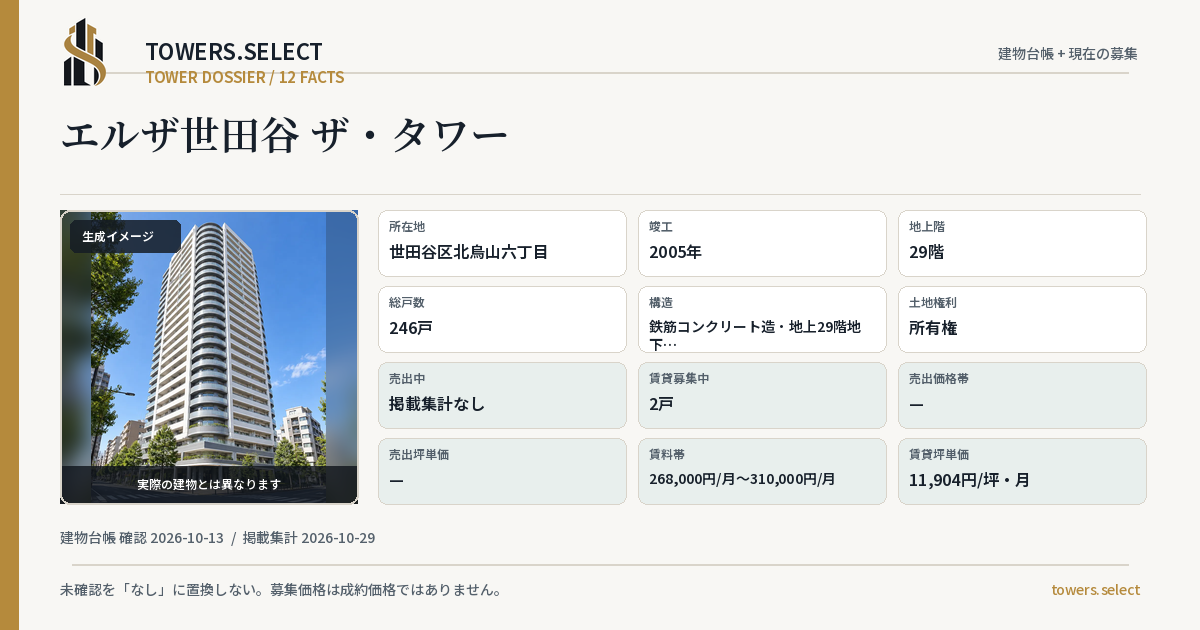Click the 賃貸募集中 card showing 2戸
This screenshot has height=630, width=1200.
click(762, 395)
